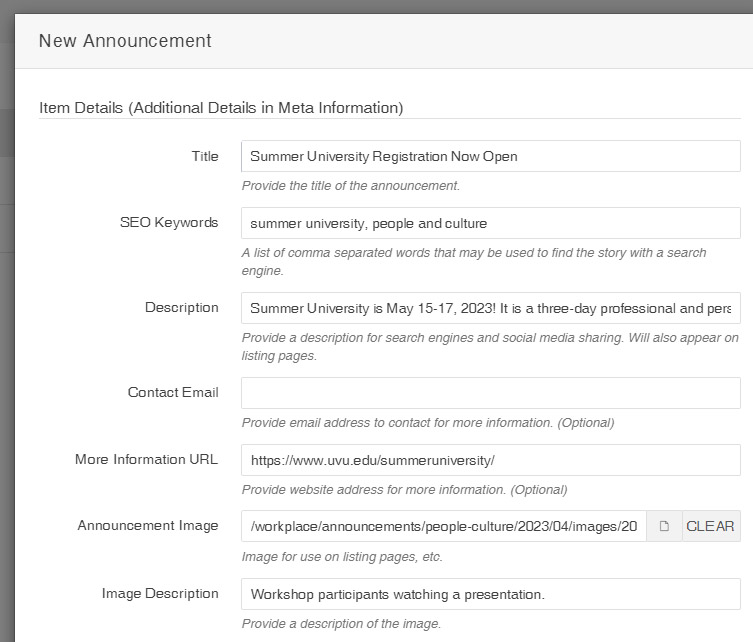Click the 'Item Details (Additional Details in Meta Information)' heading

(x=221, y=108)
